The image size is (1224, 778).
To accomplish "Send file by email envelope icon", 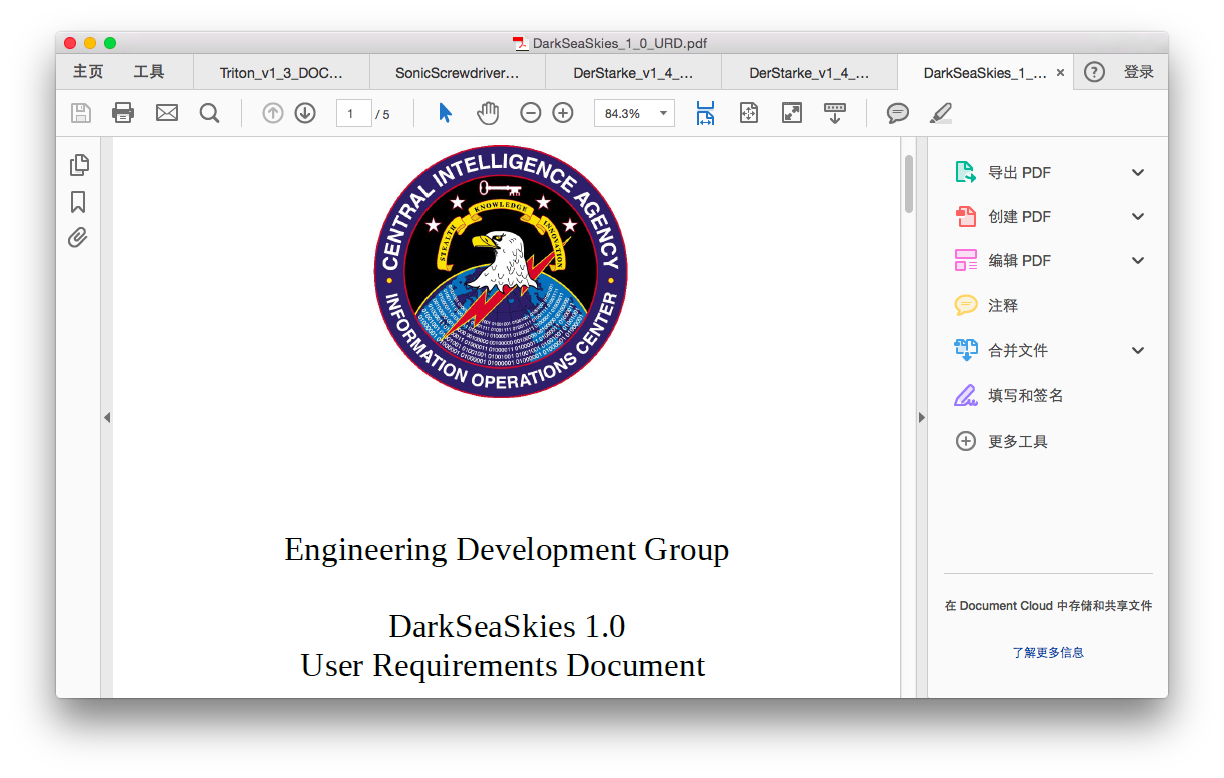I will click(167, 113).
